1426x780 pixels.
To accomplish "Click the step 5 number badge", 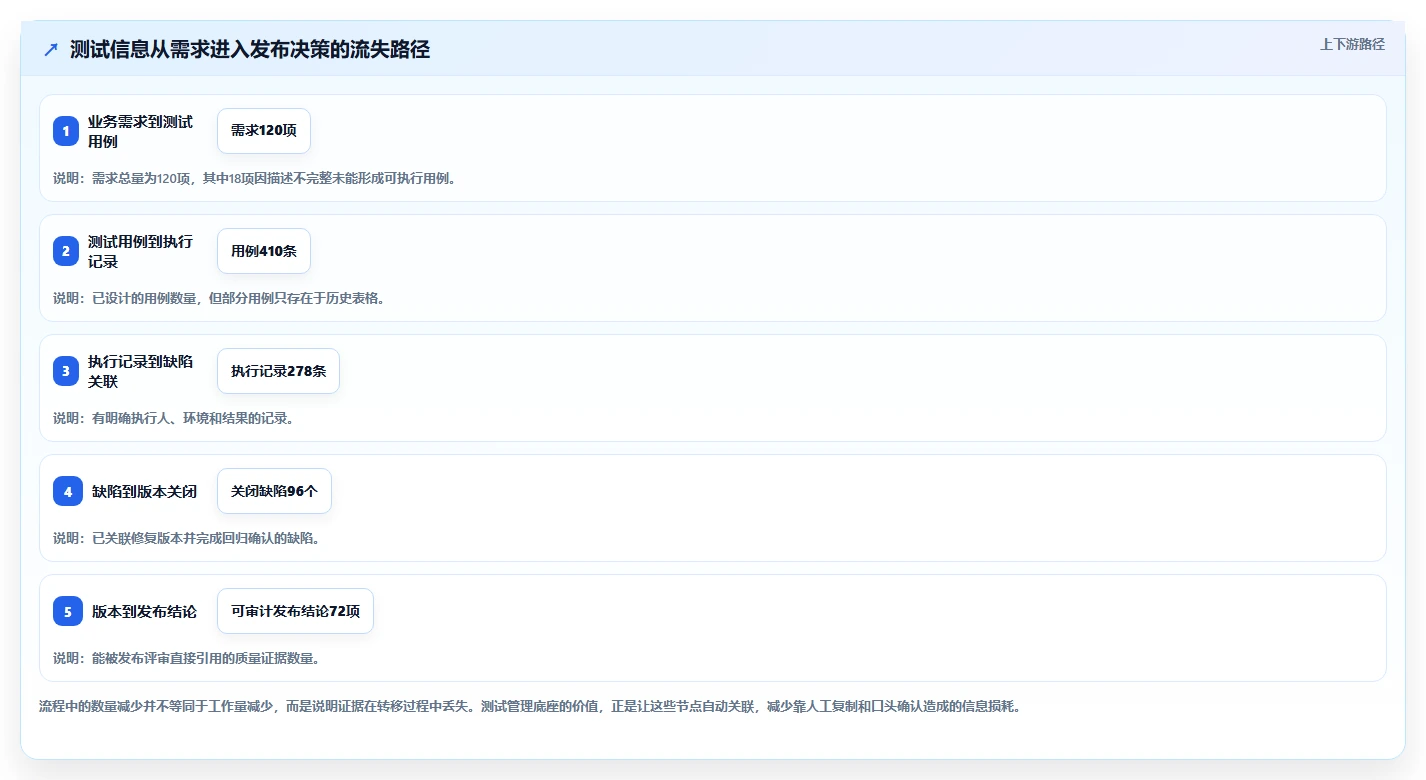I will point(68,611).
